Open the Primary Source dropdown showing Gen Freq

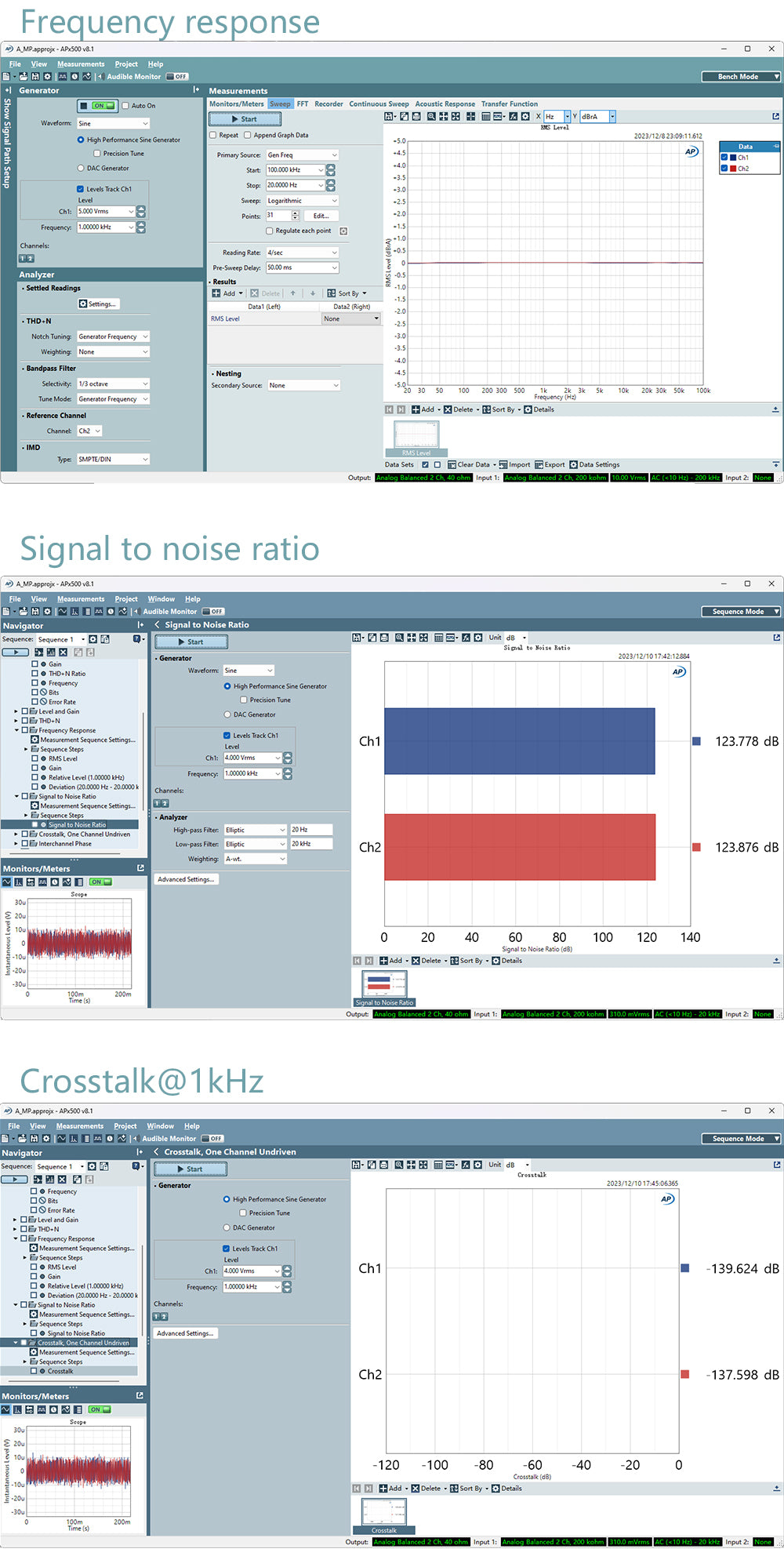click(302, 155)
